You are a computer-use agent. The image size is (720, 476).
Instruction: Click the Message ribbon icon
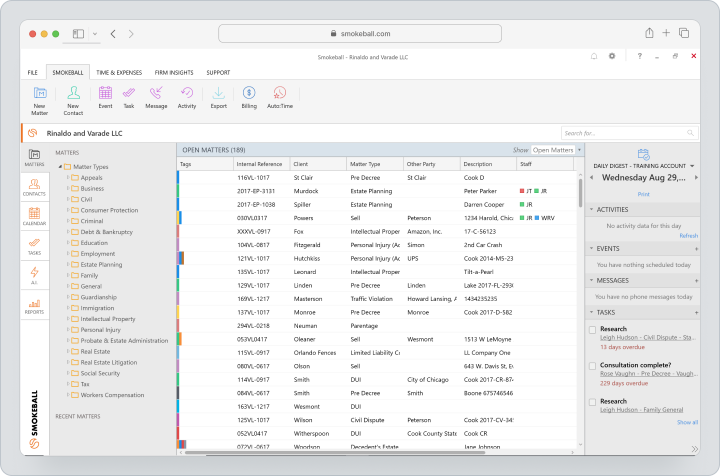pos(156,97)
